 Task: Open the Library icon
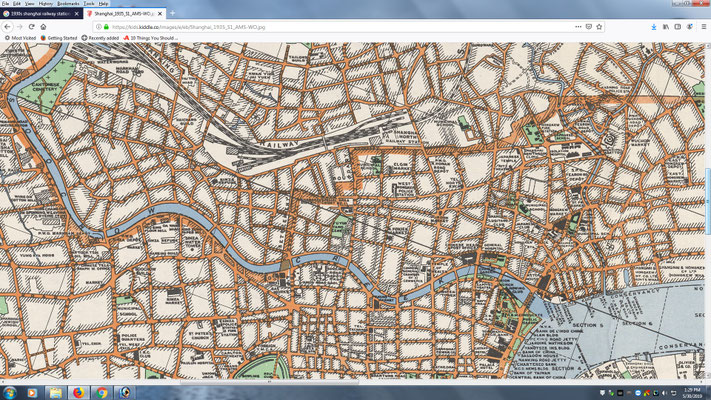pos(666,27)
